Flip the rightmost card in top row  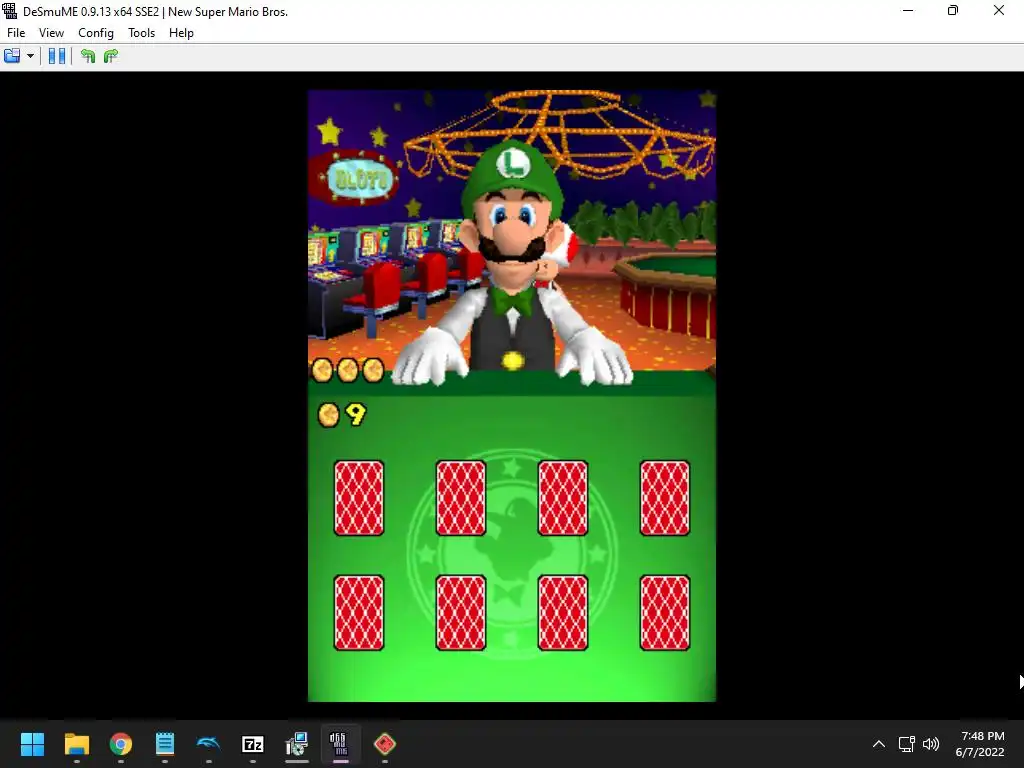[664, 498]
